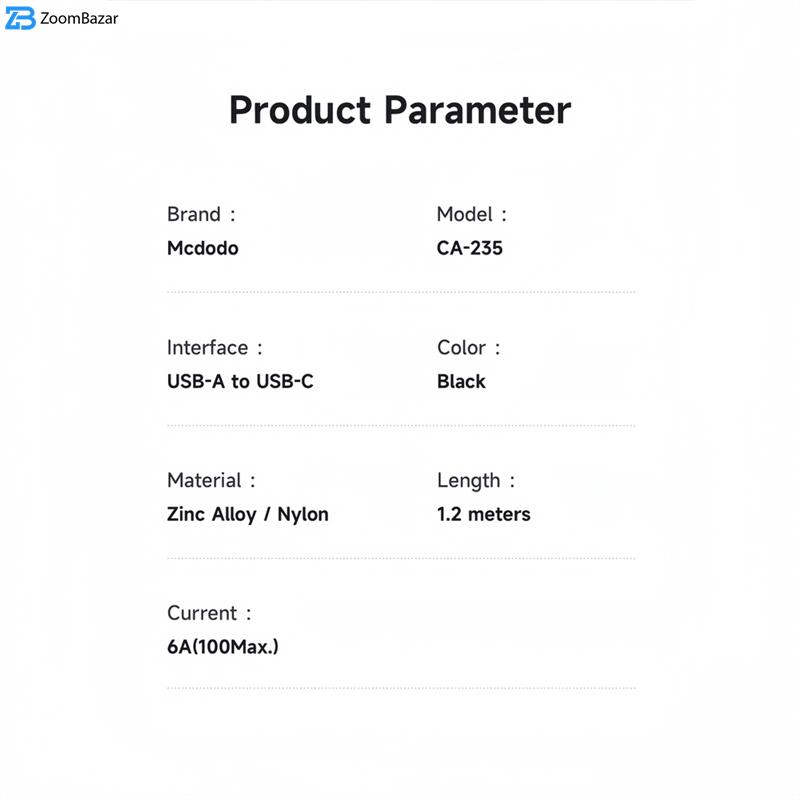800x800 pixels.
Task: Select the CA-235 model number
Action: pos(470,248)
